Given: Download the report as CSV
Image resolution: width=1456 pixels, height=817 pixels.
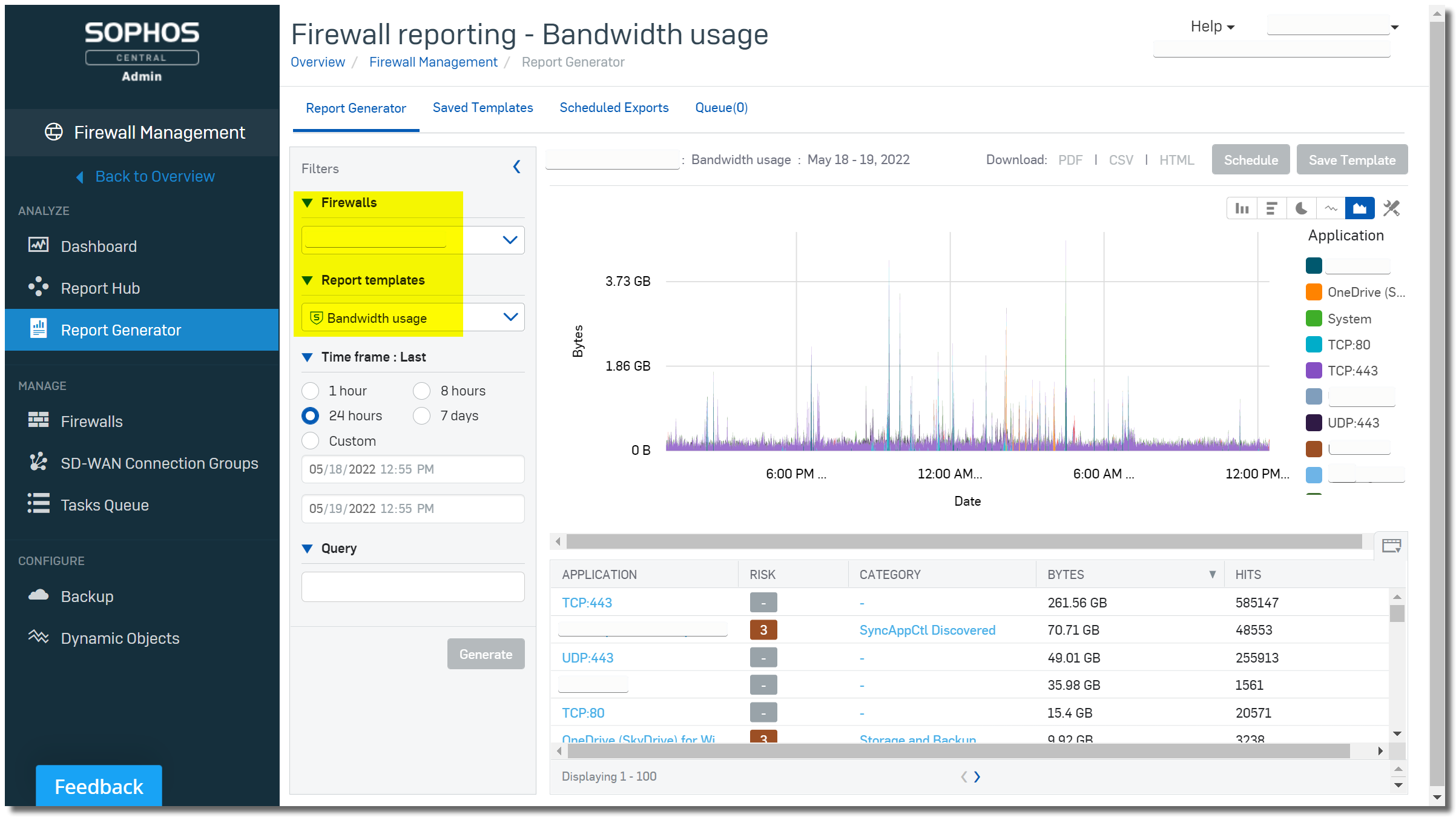Looking at the screenshot, I should coord(1121,159).
